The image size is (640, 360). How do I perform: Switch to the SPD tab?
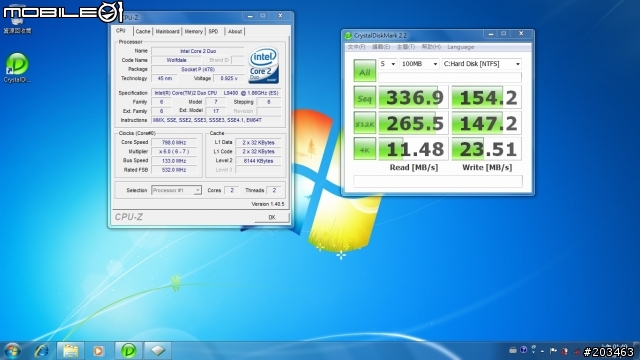tap(213, 31)
